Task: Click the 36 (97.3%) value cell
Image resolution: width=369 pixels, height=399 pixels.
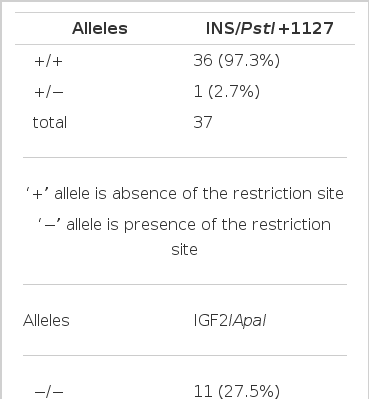Action: point(236,60)
